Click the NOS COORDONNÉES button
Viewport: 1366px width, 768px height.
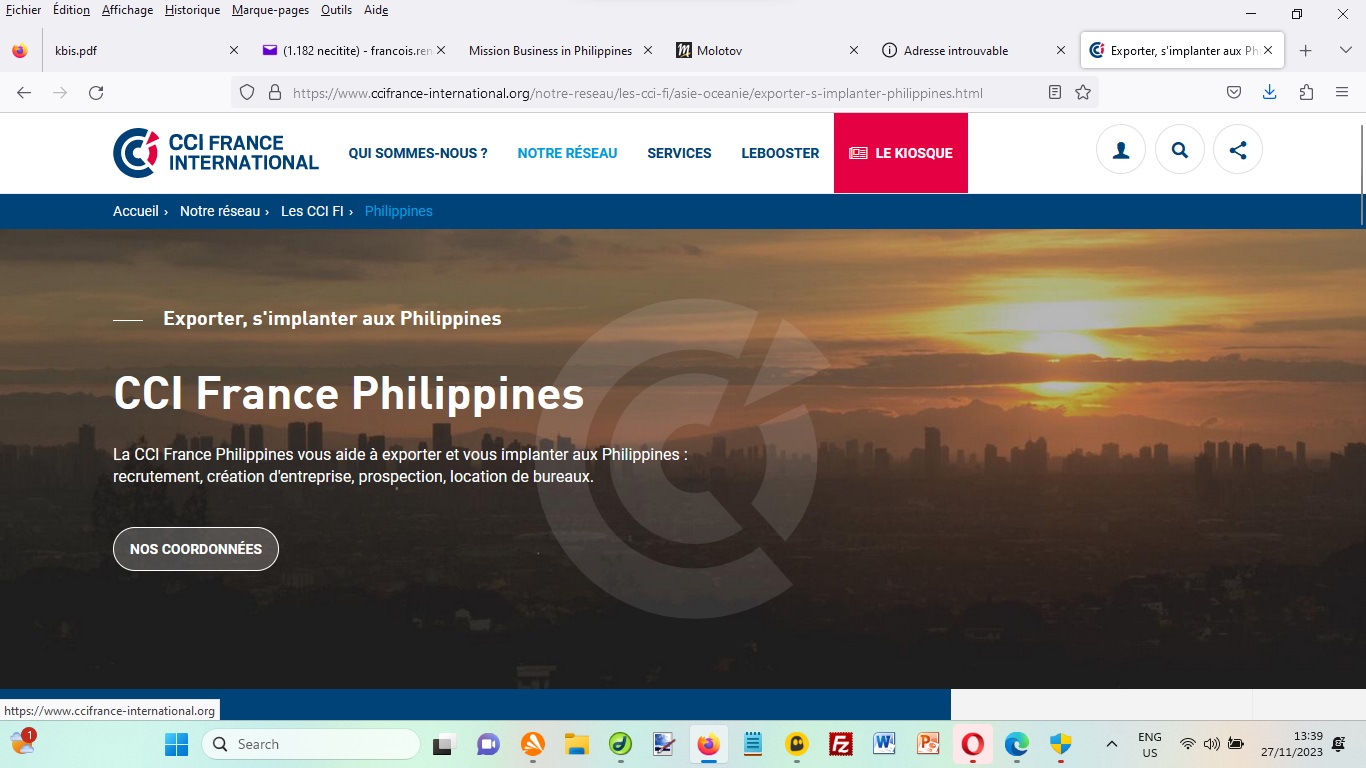196,549
